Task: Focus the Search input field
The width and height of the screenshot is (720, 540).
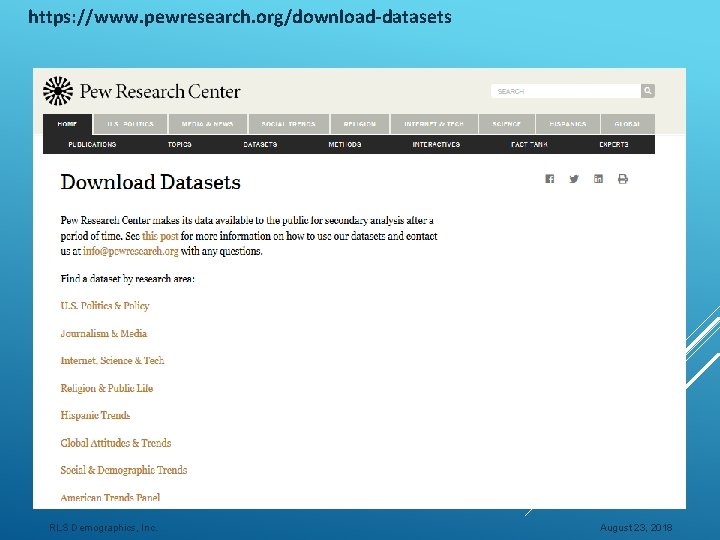Action: point(566,91)
